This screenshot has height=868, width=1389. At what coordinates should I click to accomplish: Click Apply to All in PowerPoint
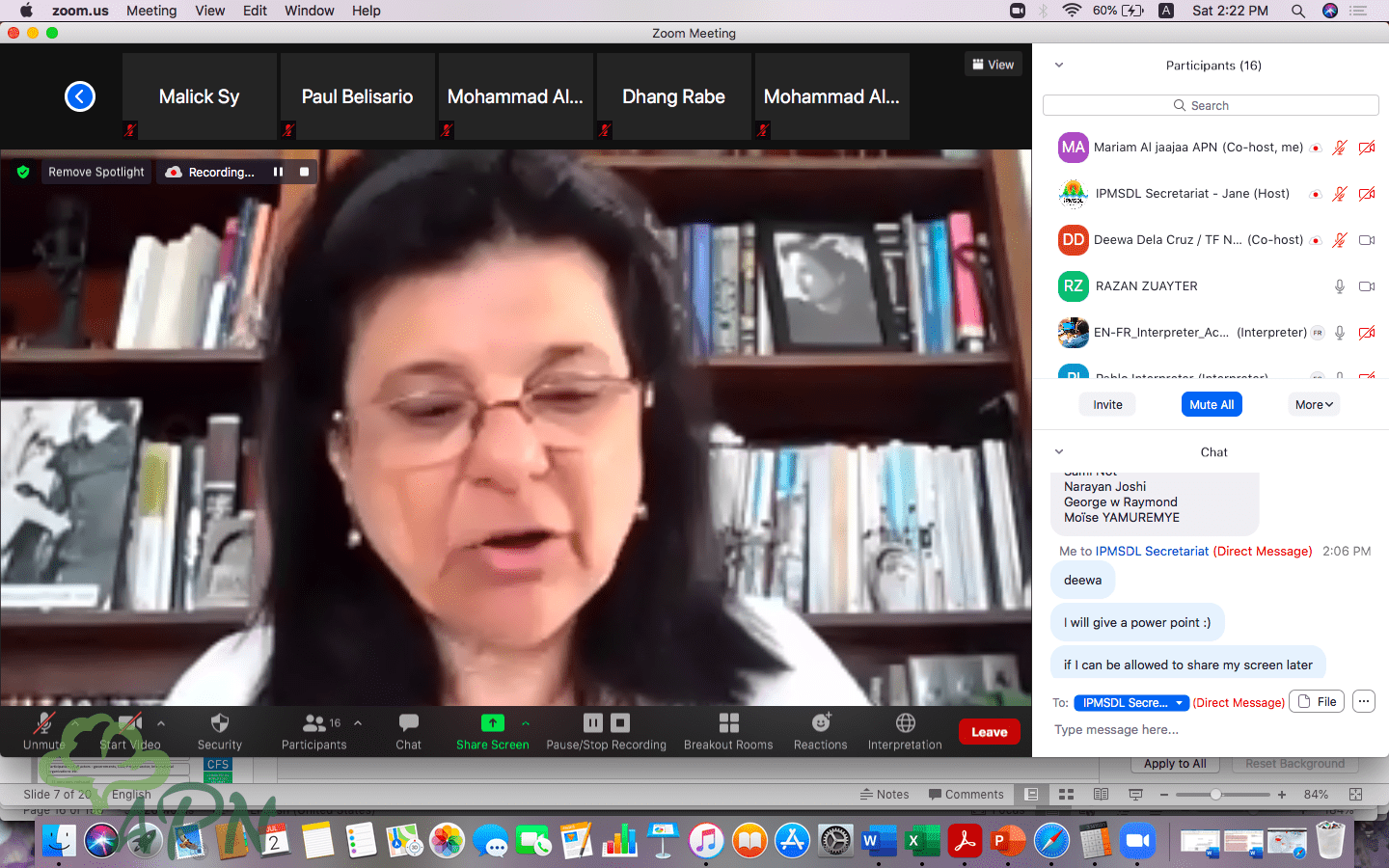click(x=1175, y=764)
